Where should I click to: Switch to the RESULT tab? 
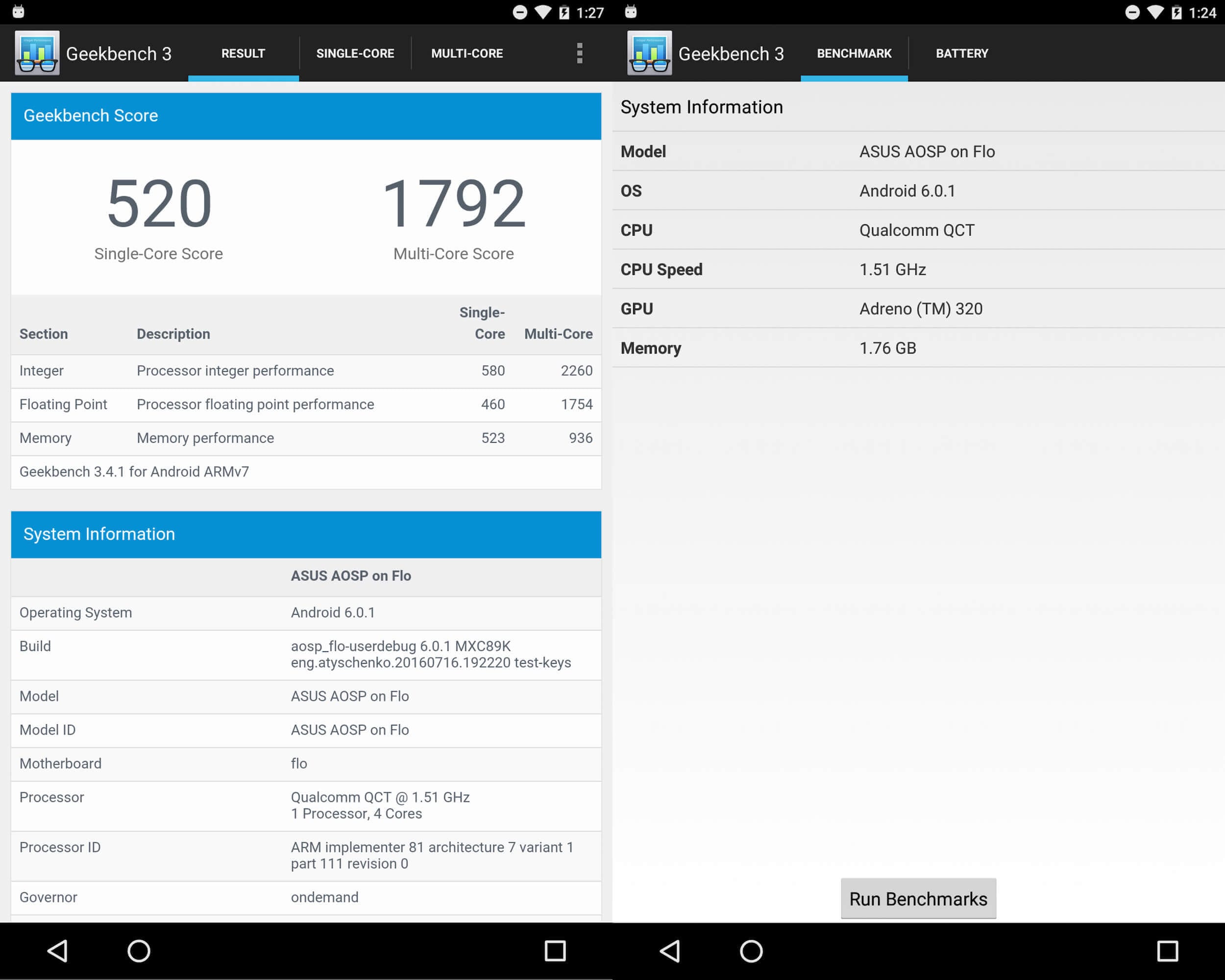tap(243, 53)
